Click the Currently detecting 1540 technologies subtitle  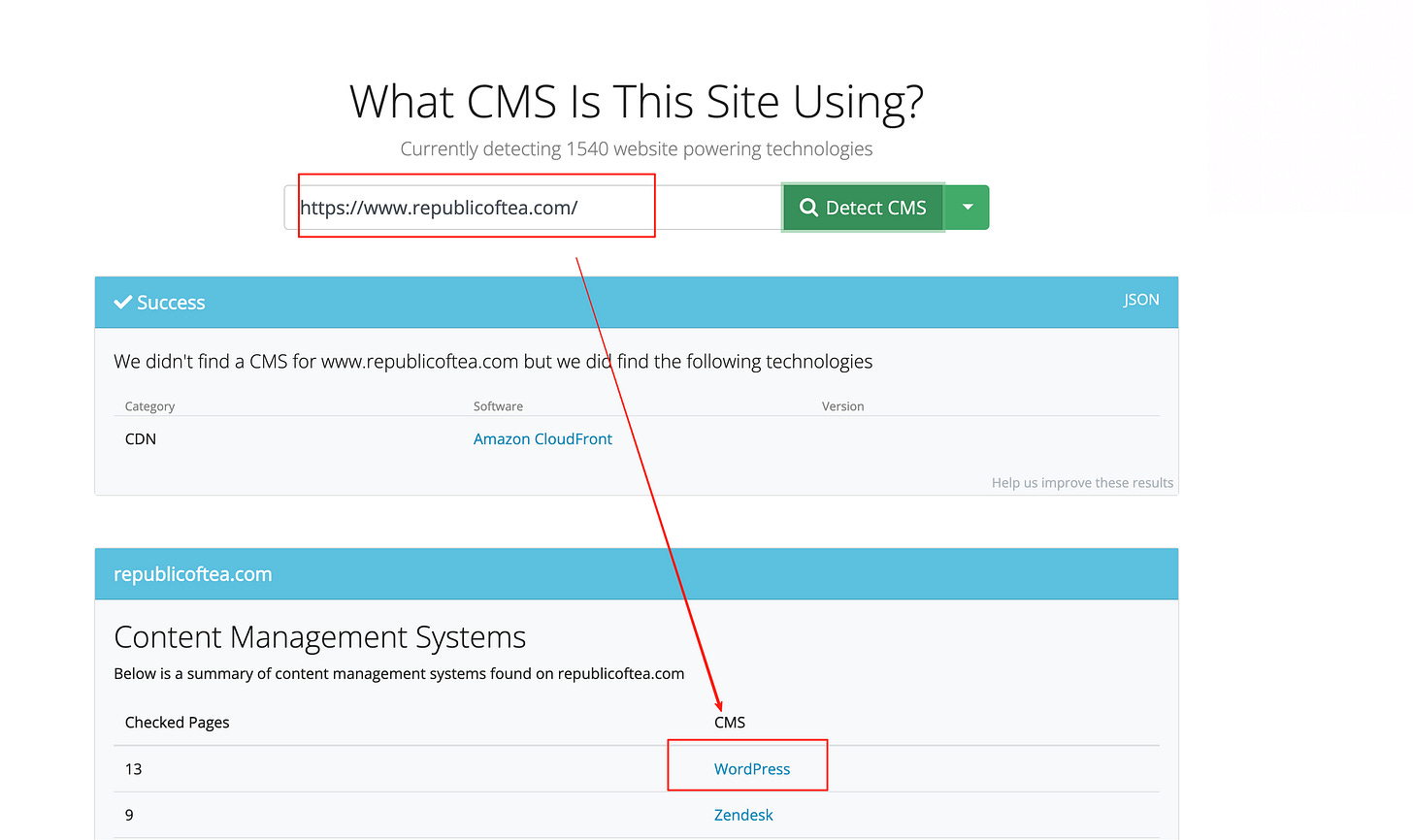click(x=637, y=149)
